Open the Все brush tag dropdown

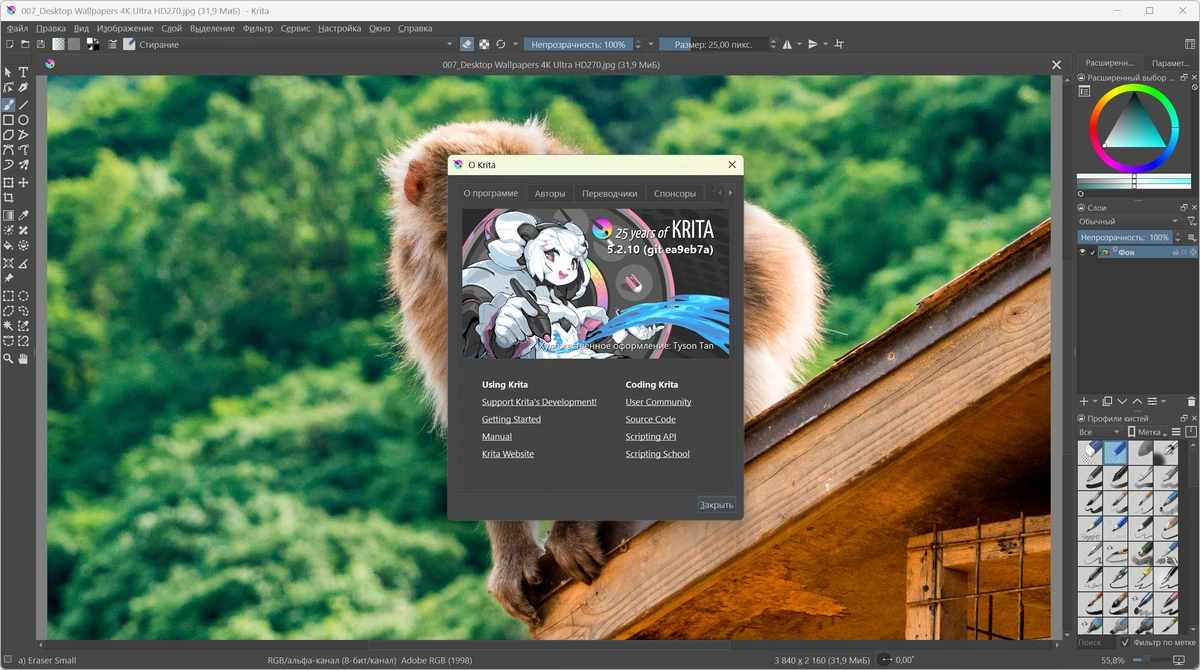(1100, 432)
